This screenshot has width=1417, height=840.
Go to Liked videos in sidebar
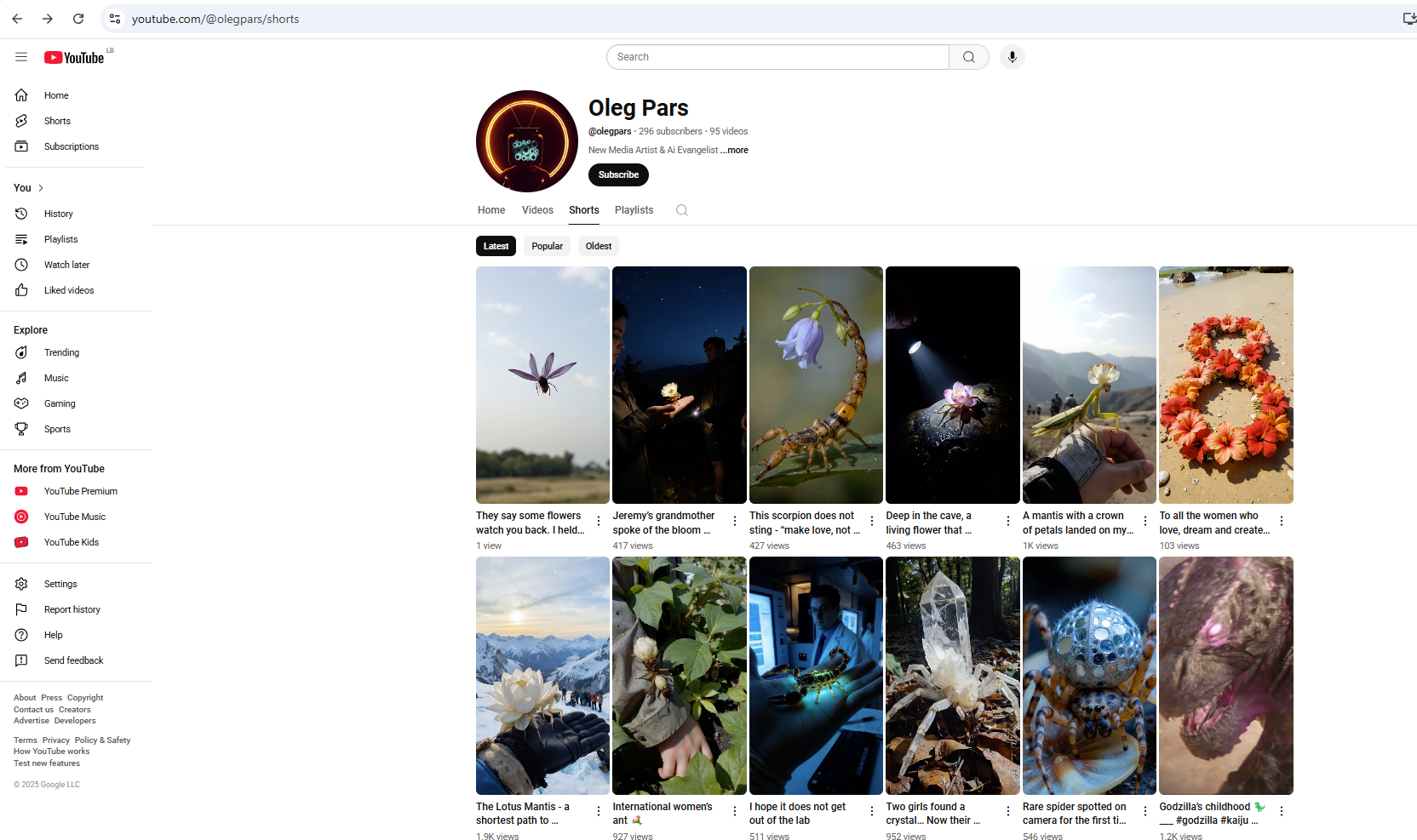tap(69, 290)
